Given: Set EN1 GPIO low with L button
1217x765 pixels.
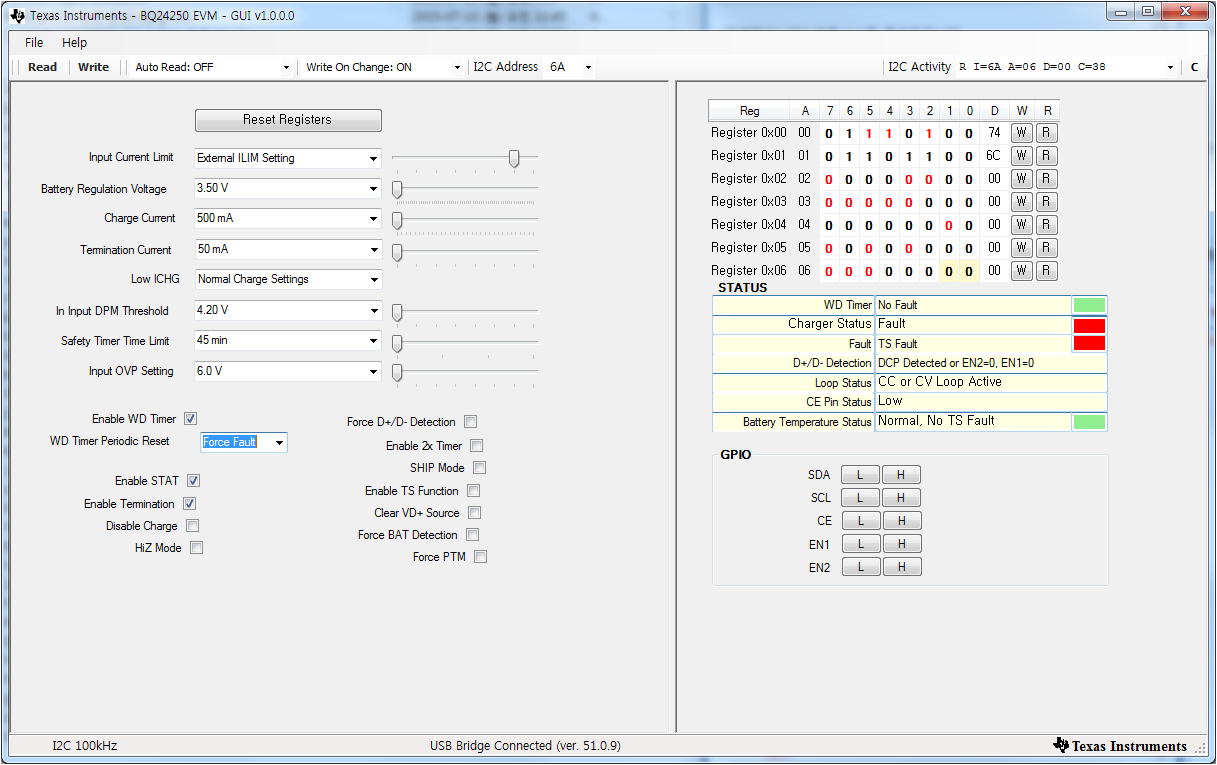Looking at the screenshot, I should click(860, 544).
